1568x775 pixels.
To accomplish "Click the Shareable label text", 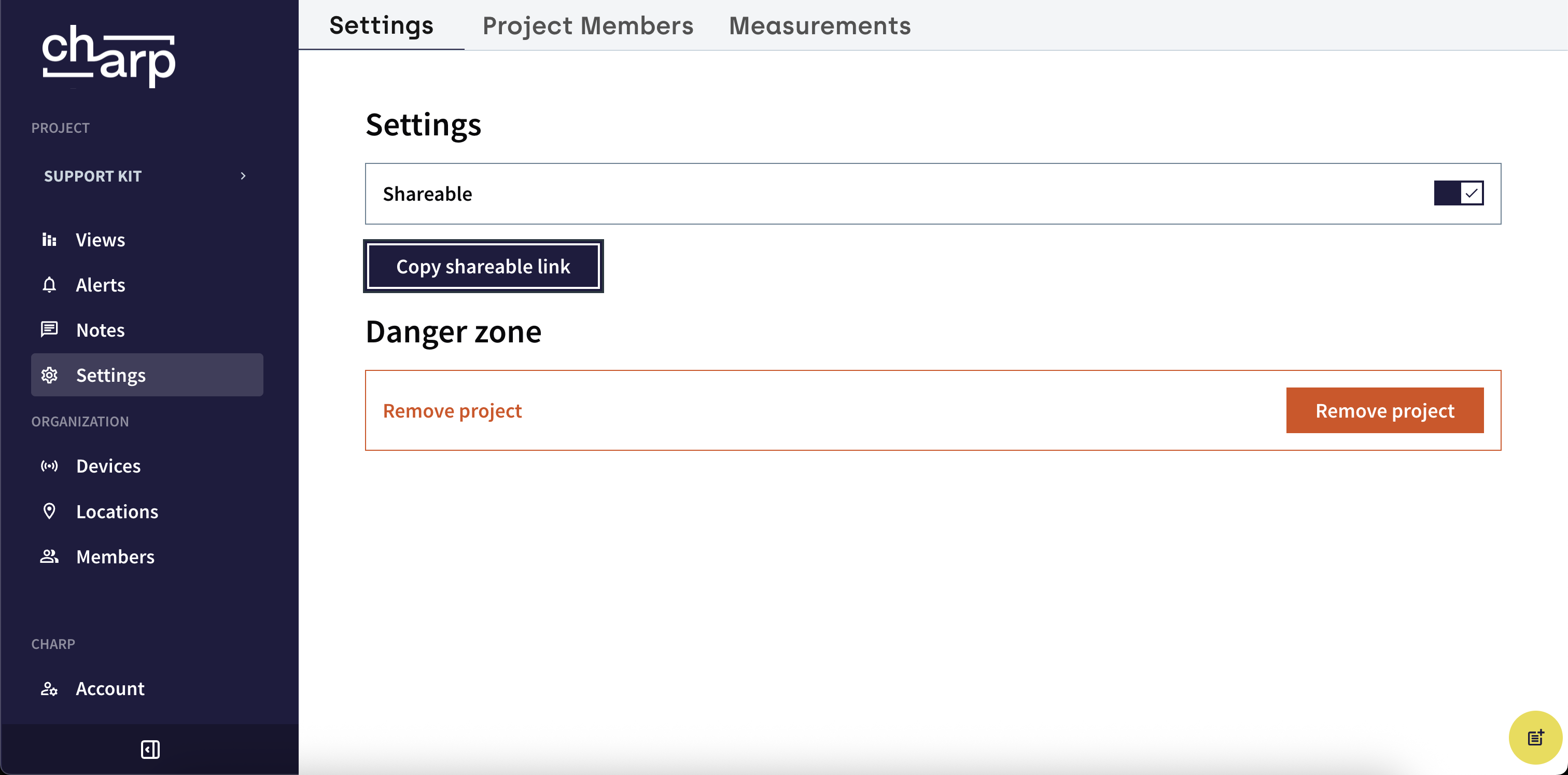I will click(x=427, y=193).
